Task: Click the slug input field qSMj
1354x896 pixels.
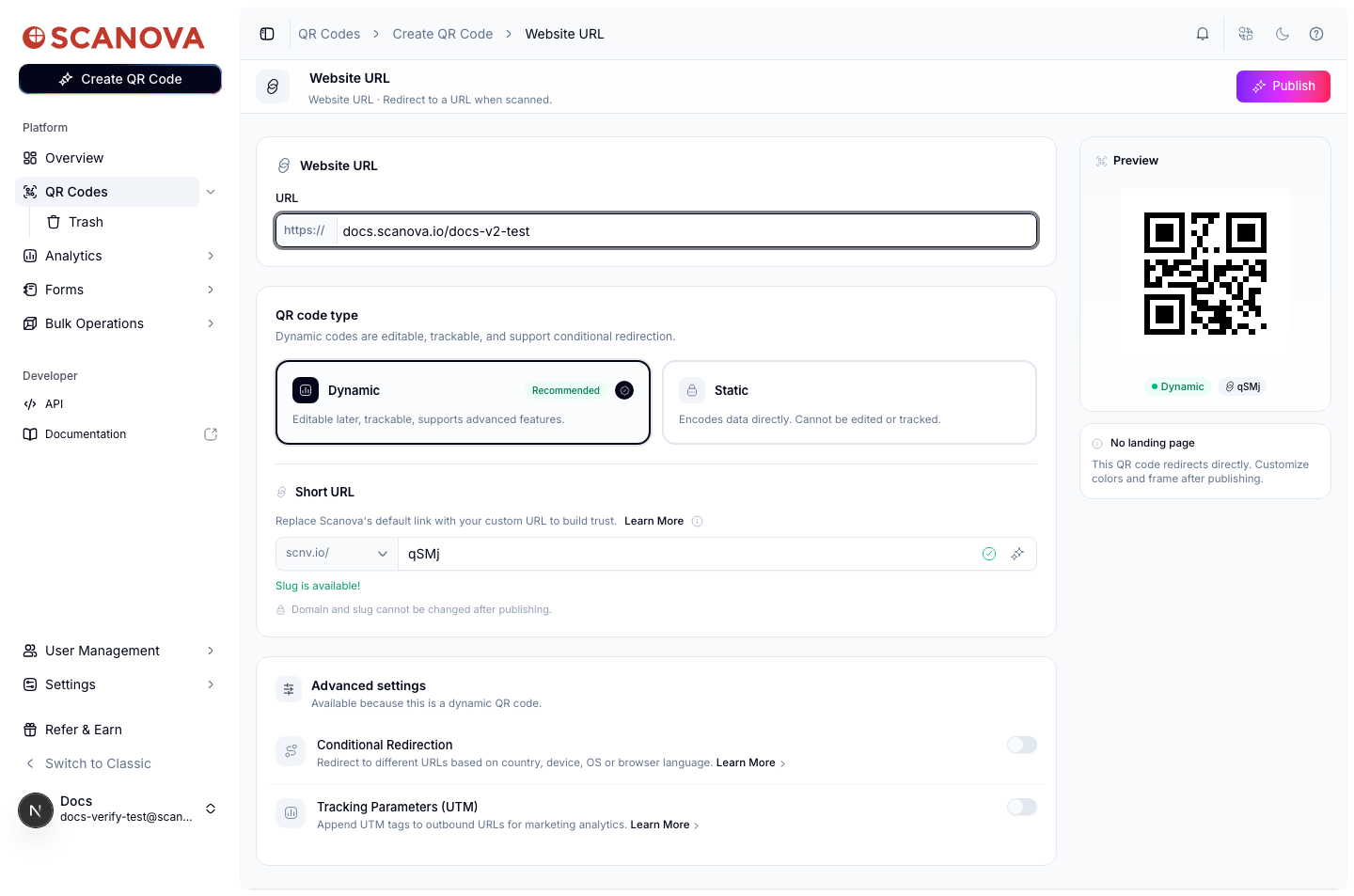Action: pos(686,554)
